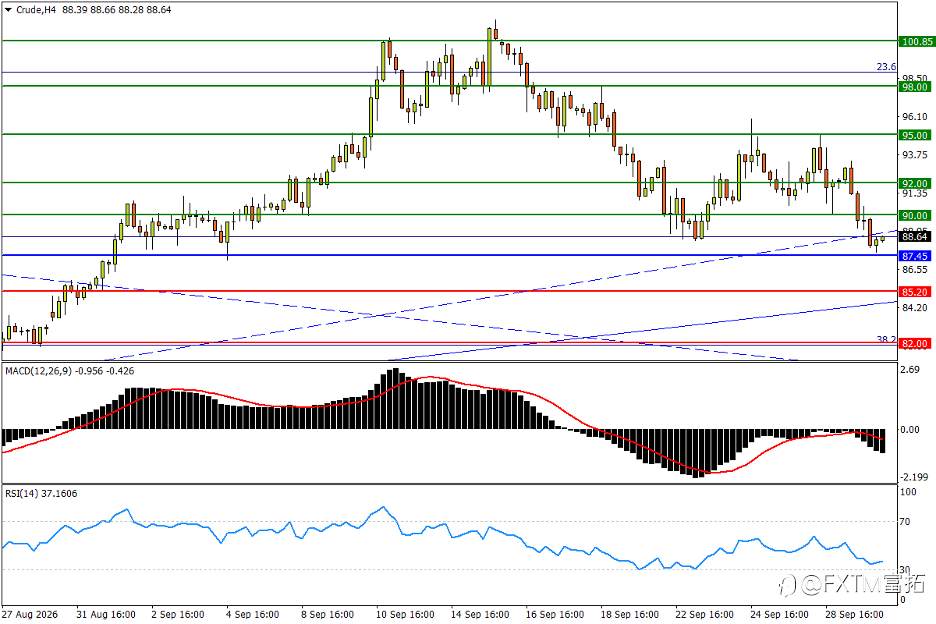This screenshot has width=936, height=624.
Task: Click the green 92.00 level tag
Action: [x=915, y=183]
